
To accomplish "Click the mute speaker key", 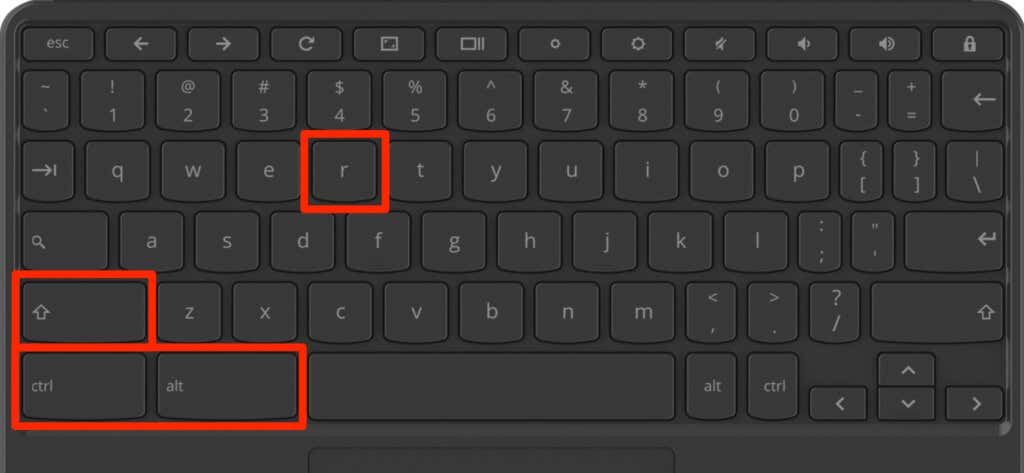I will click(720, 44).
